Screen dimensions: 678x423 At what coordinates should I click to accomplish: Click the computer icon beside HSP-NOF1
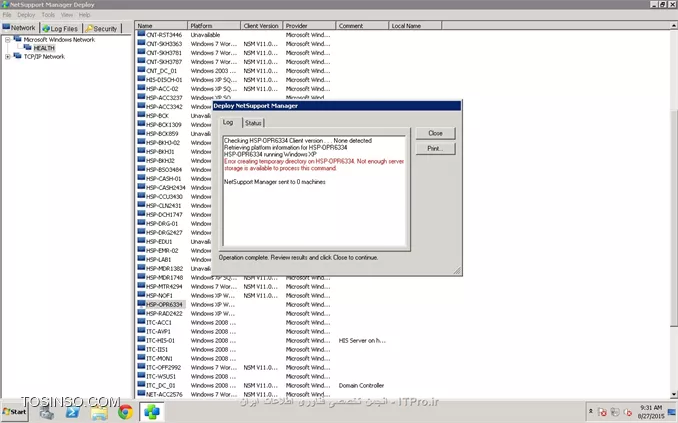click(141, 295)
